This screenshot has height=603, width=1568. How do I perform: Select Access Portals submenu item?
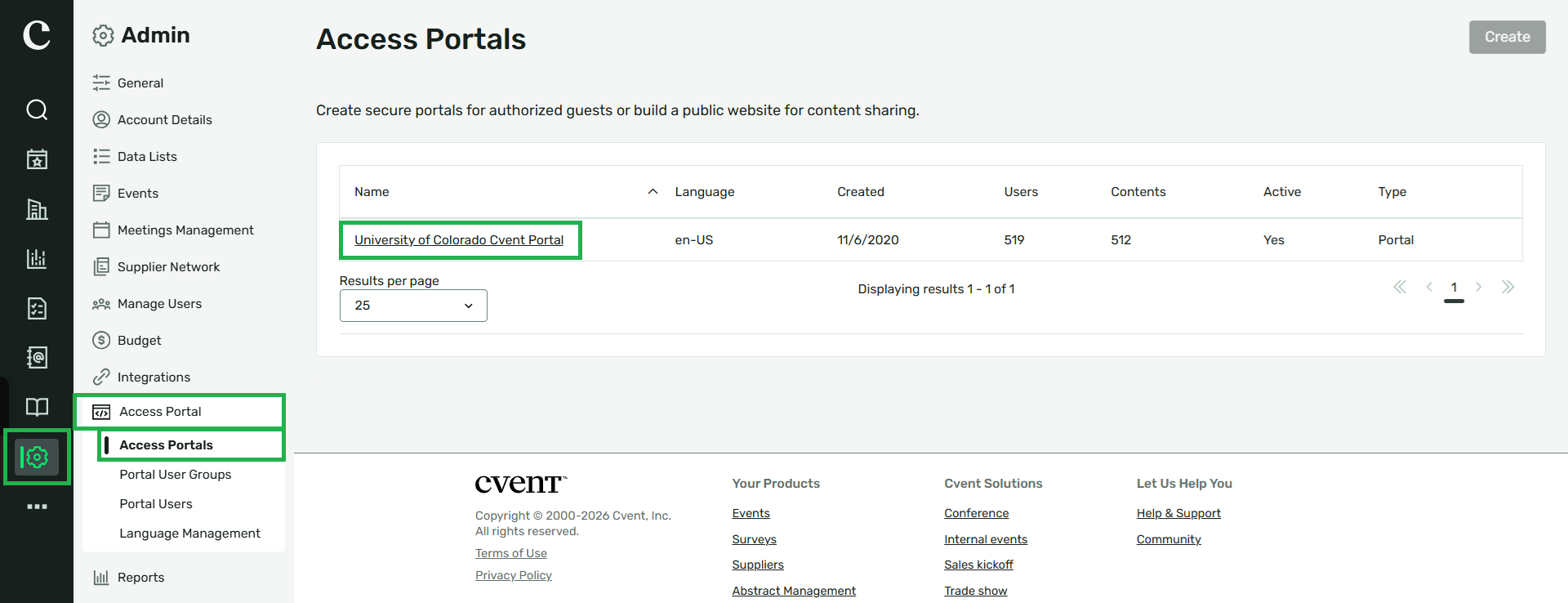click(x=166, y=444)
